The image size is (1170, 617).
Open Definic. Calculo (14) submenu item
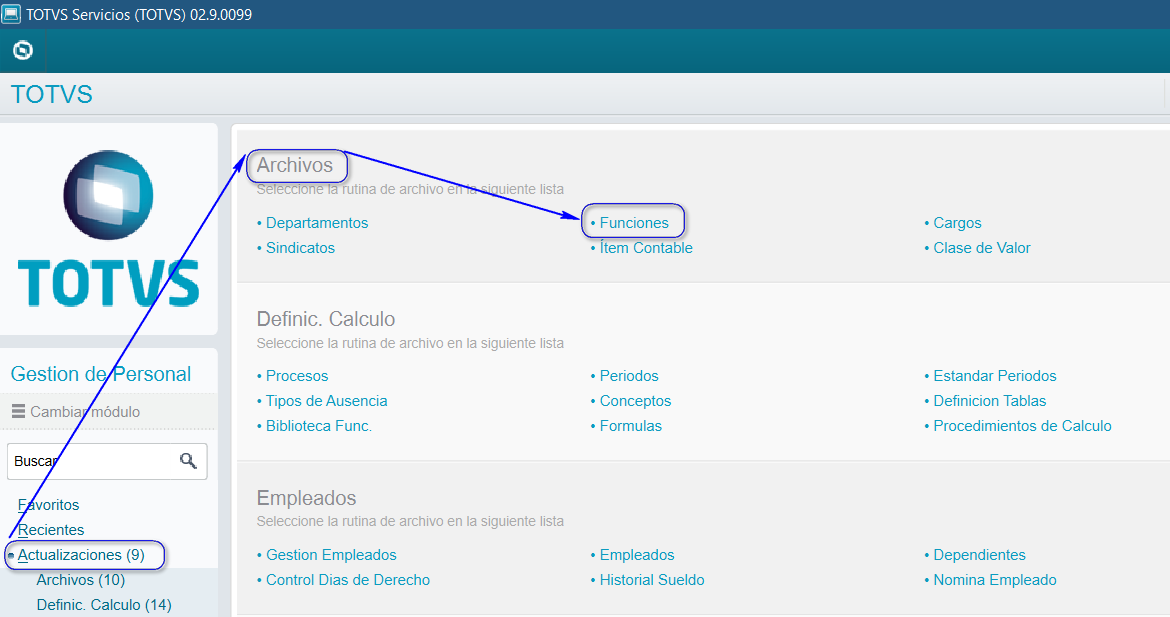pyautogui.click(x=104, y=605)
